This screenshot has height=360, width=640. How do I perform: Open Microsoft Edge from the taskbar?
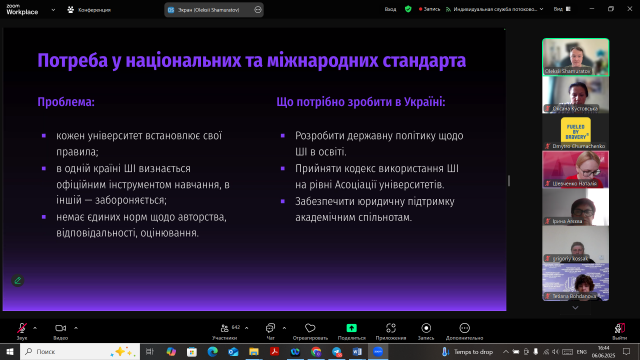[212, 351]
